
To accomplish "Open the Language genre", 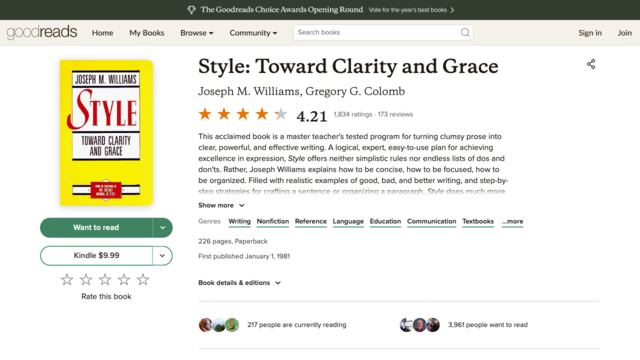I will 348,221.
